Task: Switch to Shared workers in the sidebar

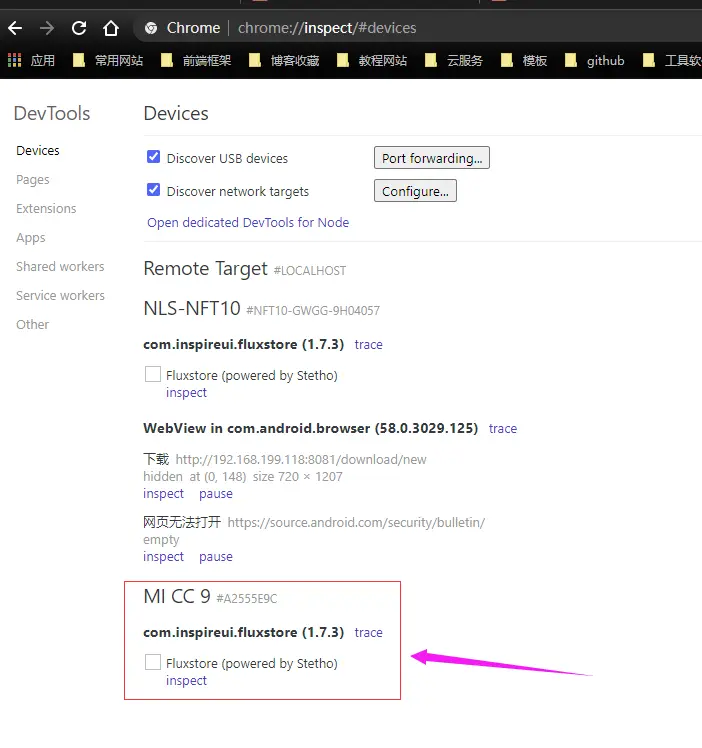Action: tap(60, 267)
